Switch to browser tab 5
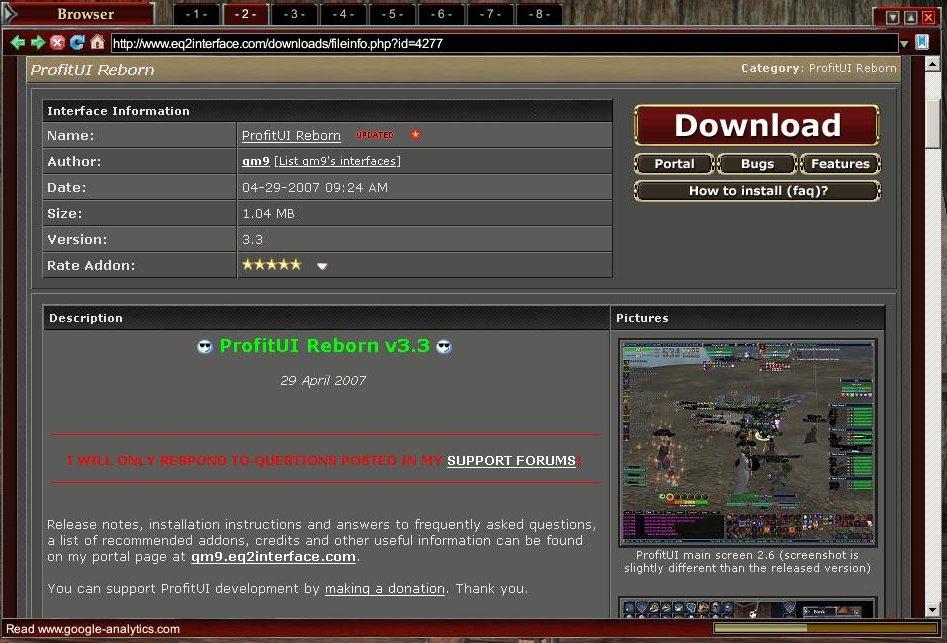The width and height of the screenshot is (947, 643). (x=392, y=14)
